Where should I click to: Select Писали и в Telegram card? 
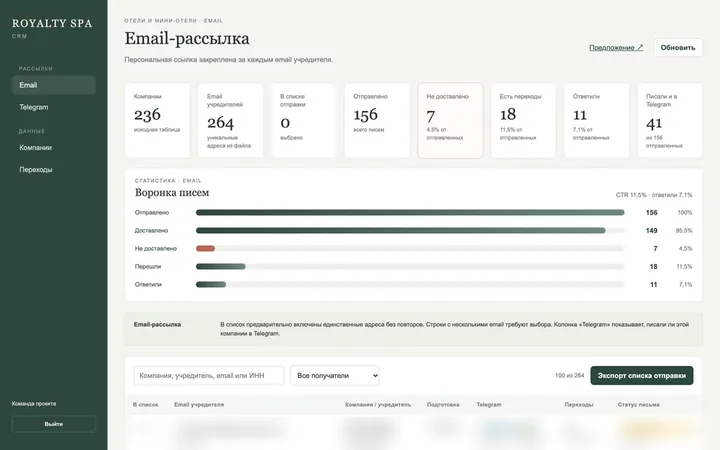[x=669, y=120]
